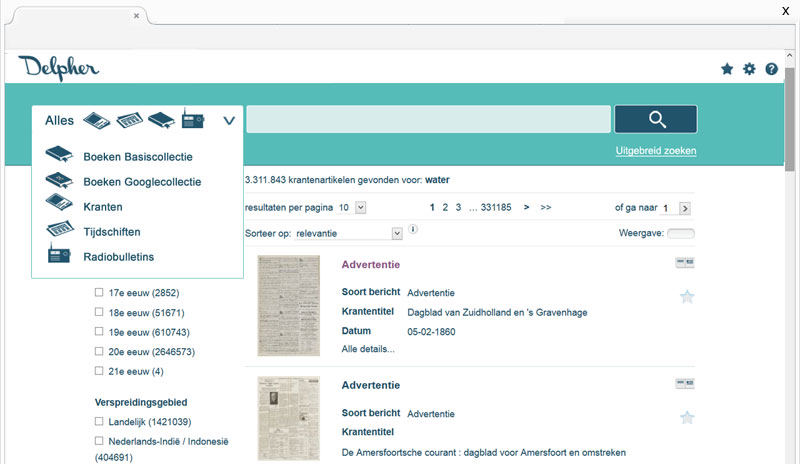Image resolution: width=800 pixels, height=464 pixels.
Task: Go to results page 2
Action: 445,207
